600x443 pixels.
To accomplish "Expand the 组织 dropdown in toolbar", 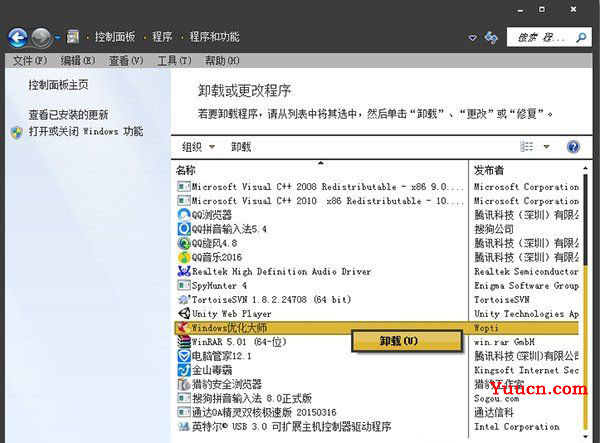I will coord(198,147).
